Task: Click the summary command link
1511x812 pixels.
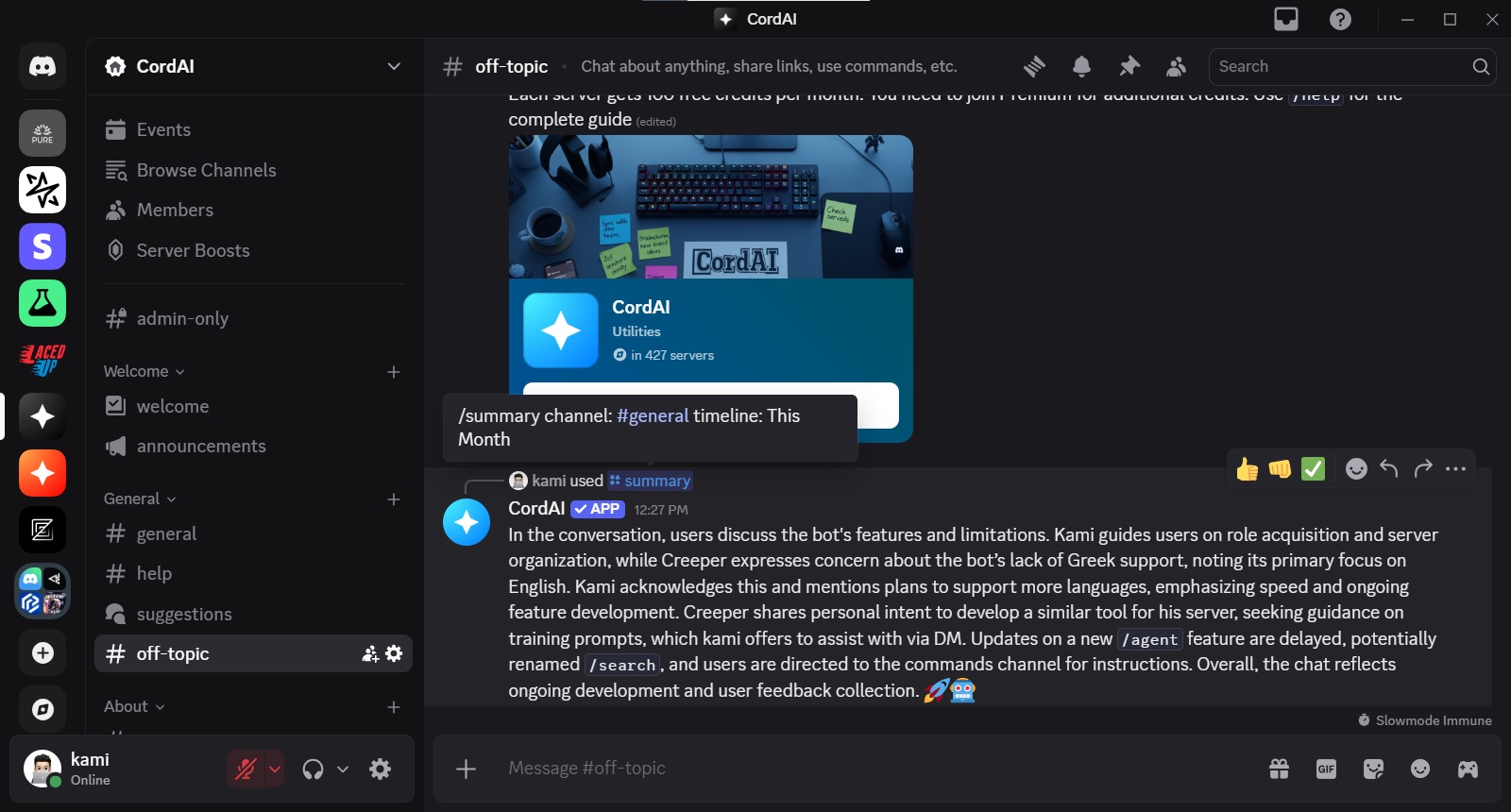Action: 650,481
